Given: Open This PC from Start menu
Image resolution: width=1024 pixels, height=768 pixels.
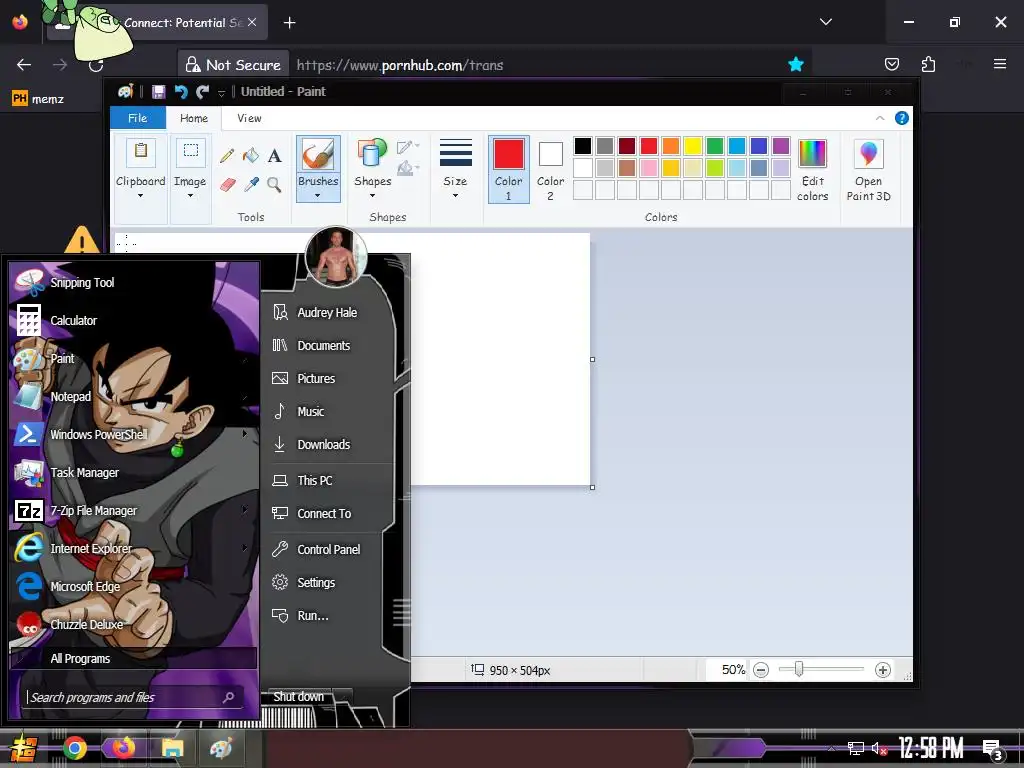Looking at the screenshot, I should point(302,480).
